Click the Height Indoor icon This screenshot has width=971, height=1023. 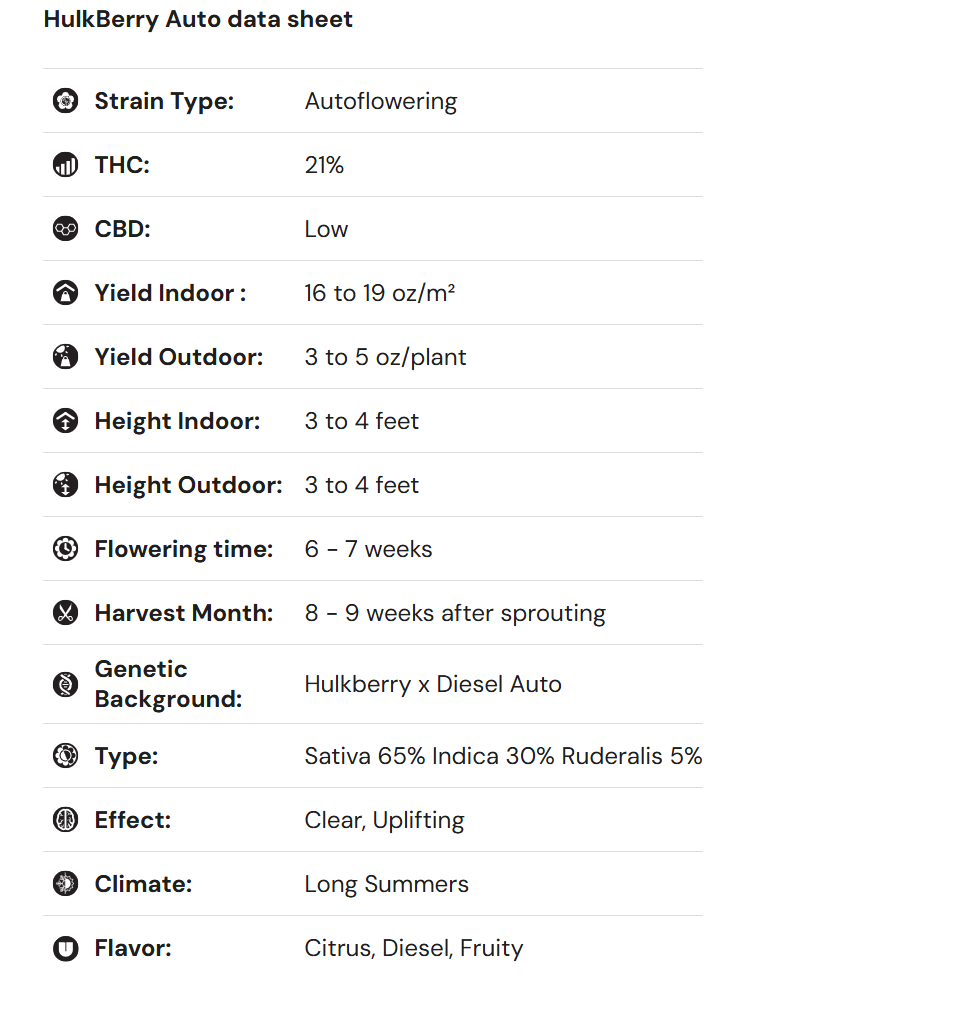coord(65,421)
